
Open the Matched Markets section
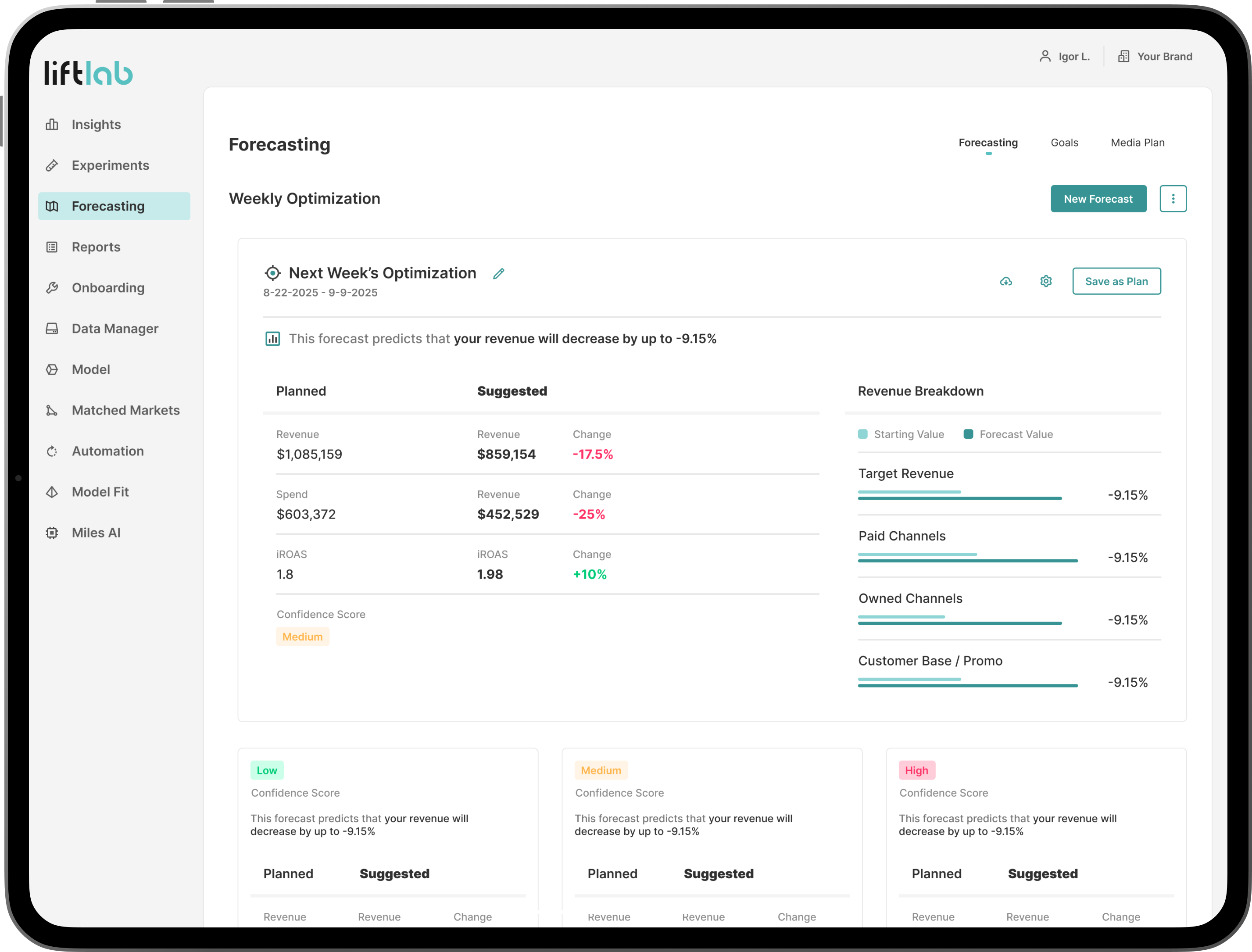125,410
